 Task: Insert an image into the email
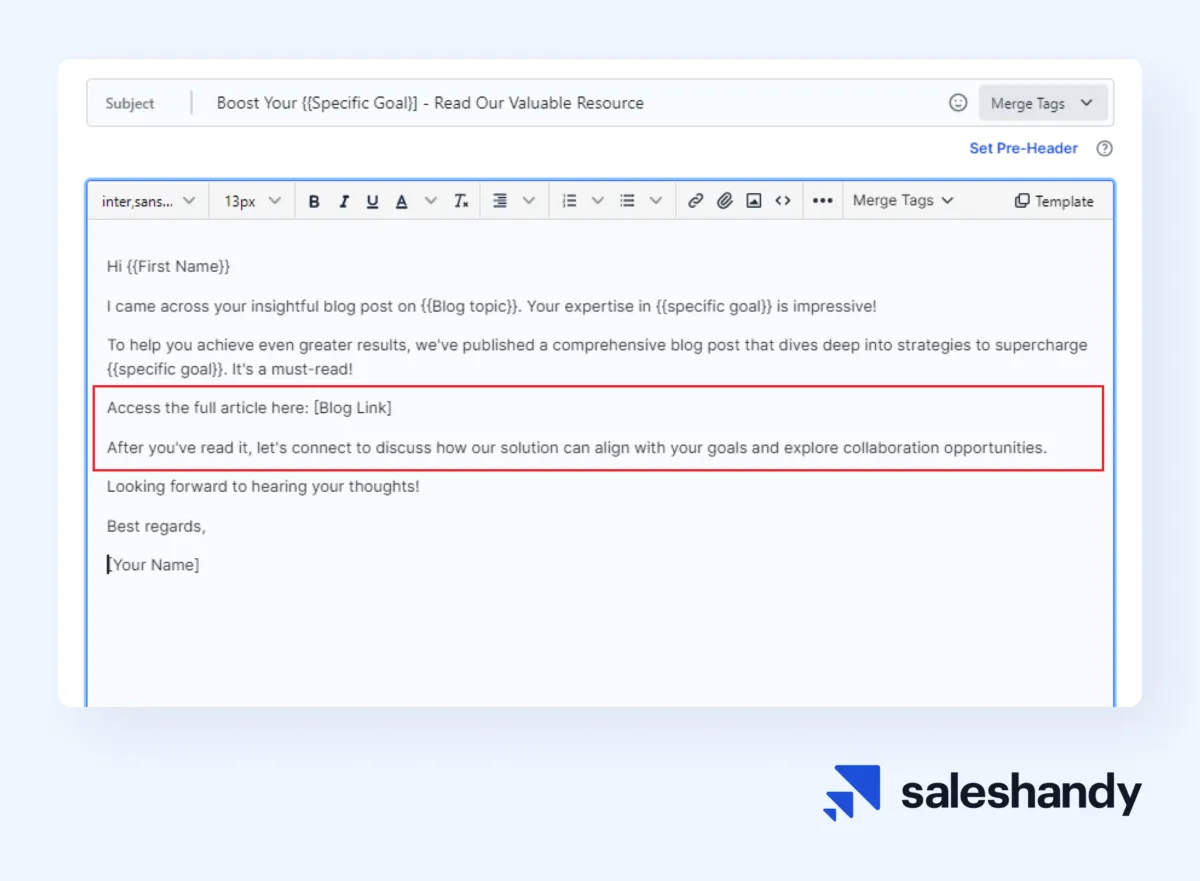click(x=754, y=201)
